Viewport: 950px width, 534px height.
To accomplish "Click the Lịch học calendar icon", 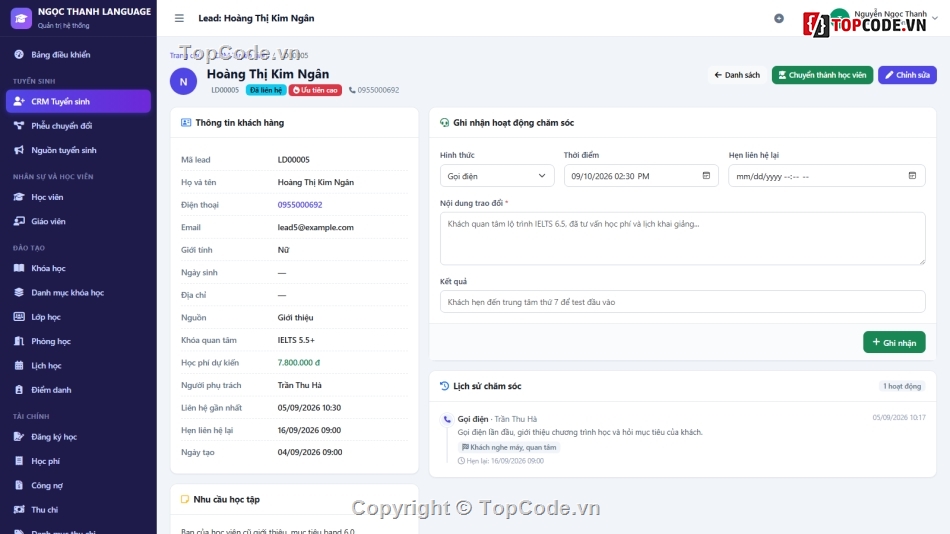I will pyautogui.click(x=19, y=365).
